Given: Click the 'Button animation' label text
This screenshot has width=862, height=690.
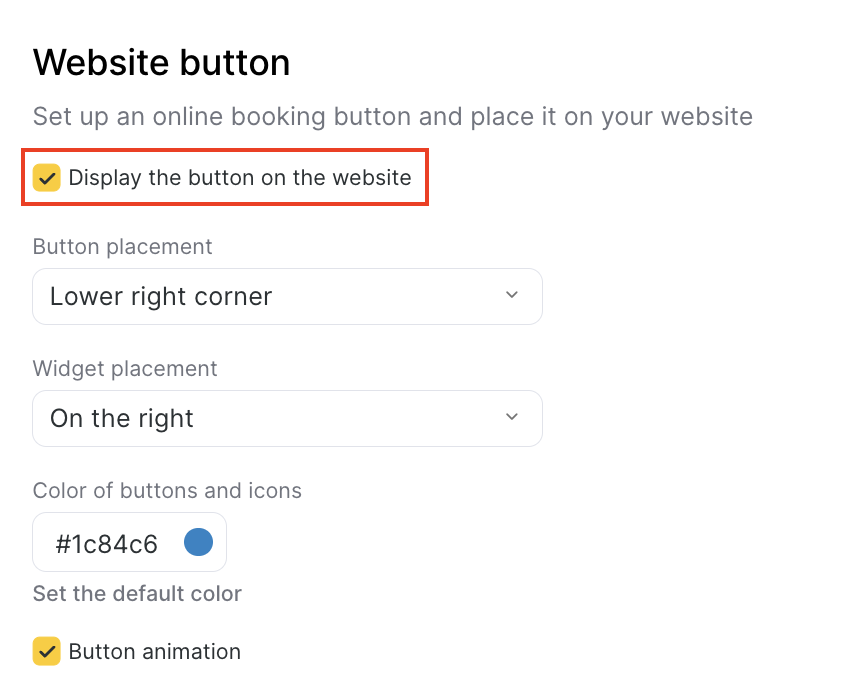Looking at the screenshot, I should pos(155,652).
